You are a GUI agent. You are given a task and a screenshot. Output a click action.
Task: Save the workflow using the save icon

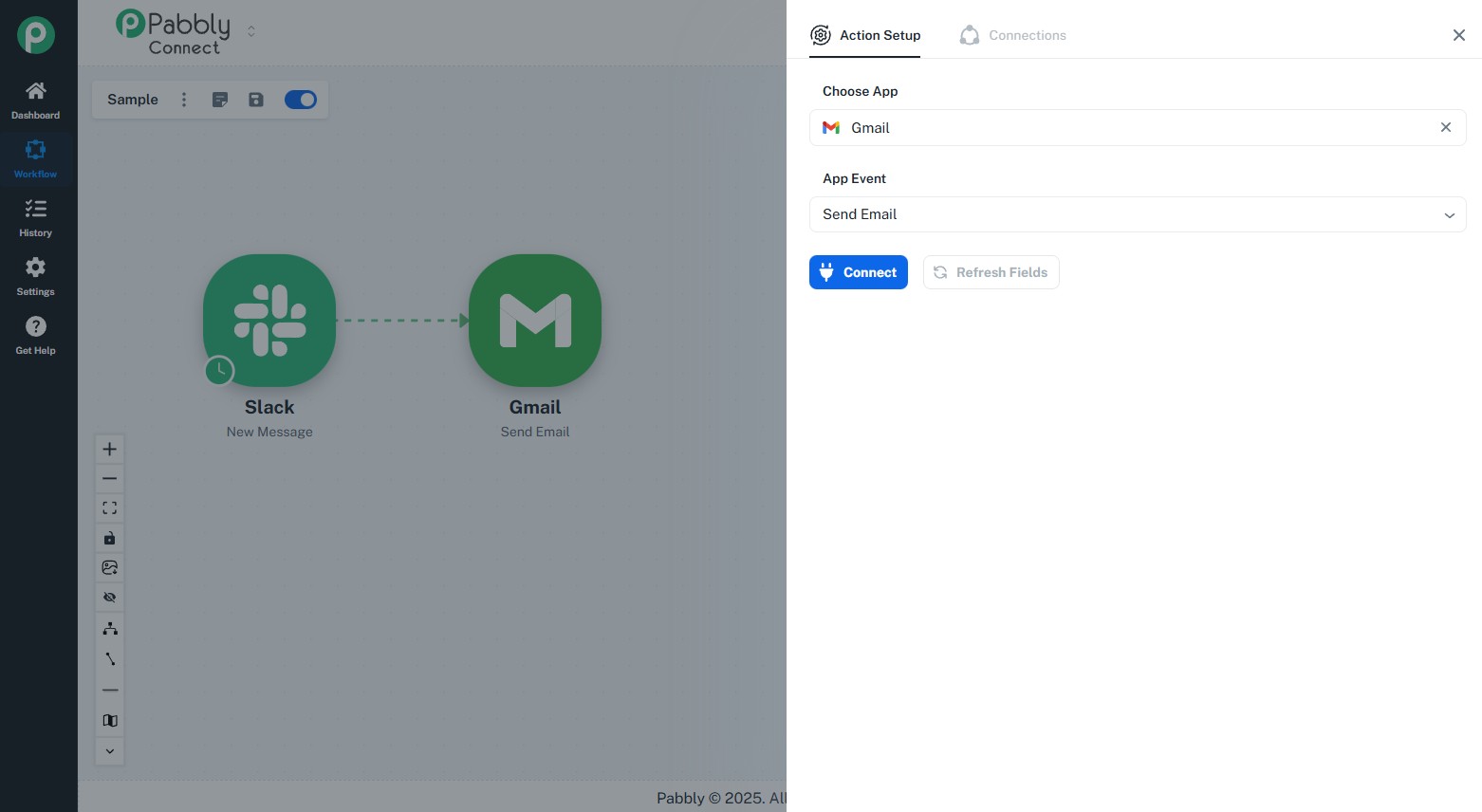coord(255,100)
